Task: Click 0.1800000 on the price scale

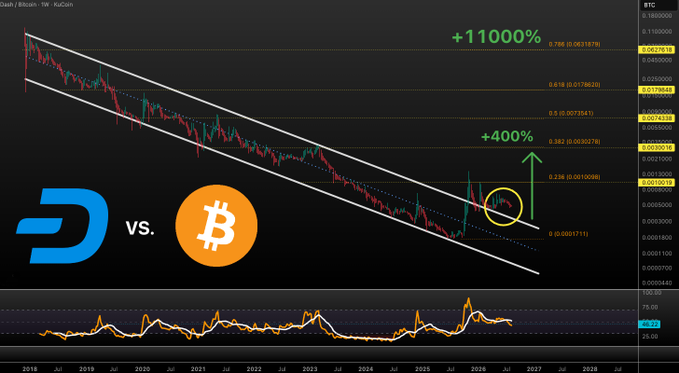Action: [657, 16]
